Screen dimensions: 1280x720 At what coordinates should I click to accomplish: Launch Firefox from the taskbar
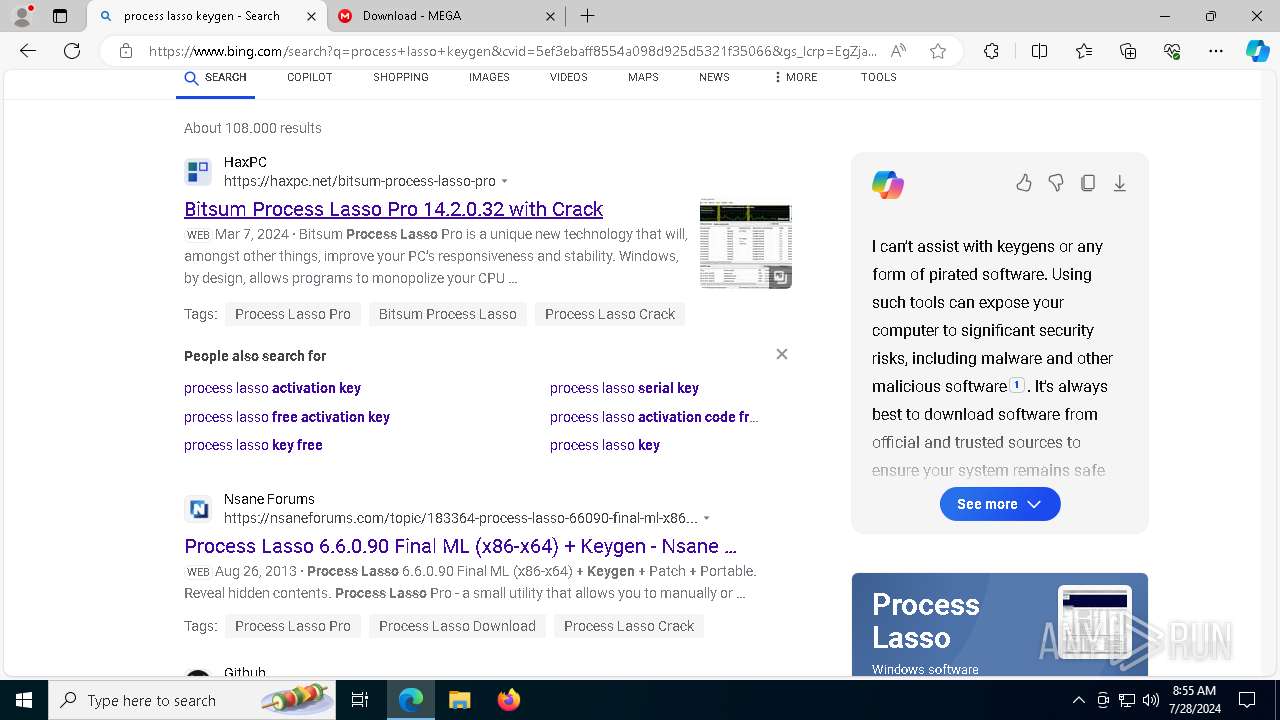508,700
